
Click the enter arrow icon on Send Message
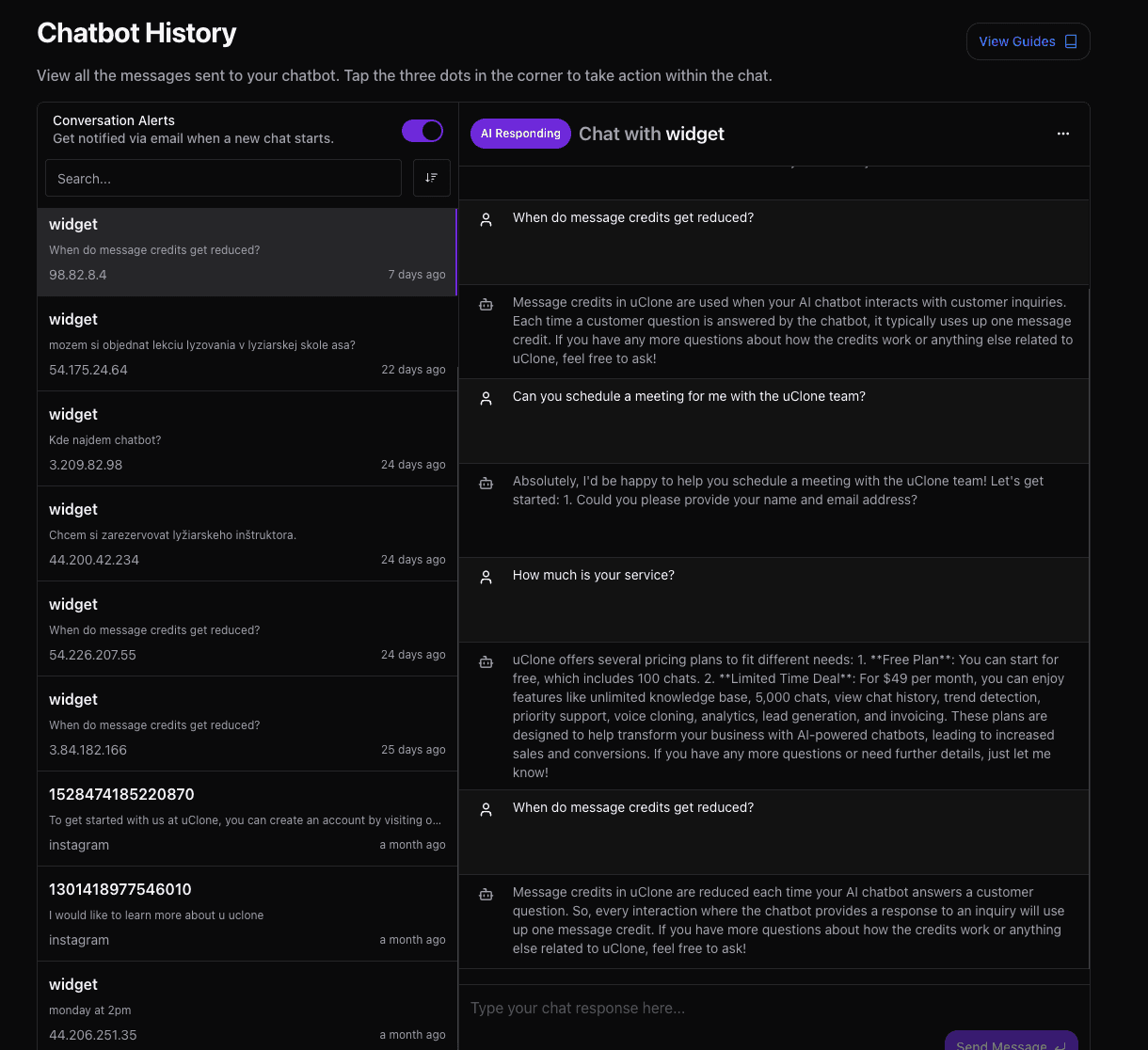tap(1060, 1045)
